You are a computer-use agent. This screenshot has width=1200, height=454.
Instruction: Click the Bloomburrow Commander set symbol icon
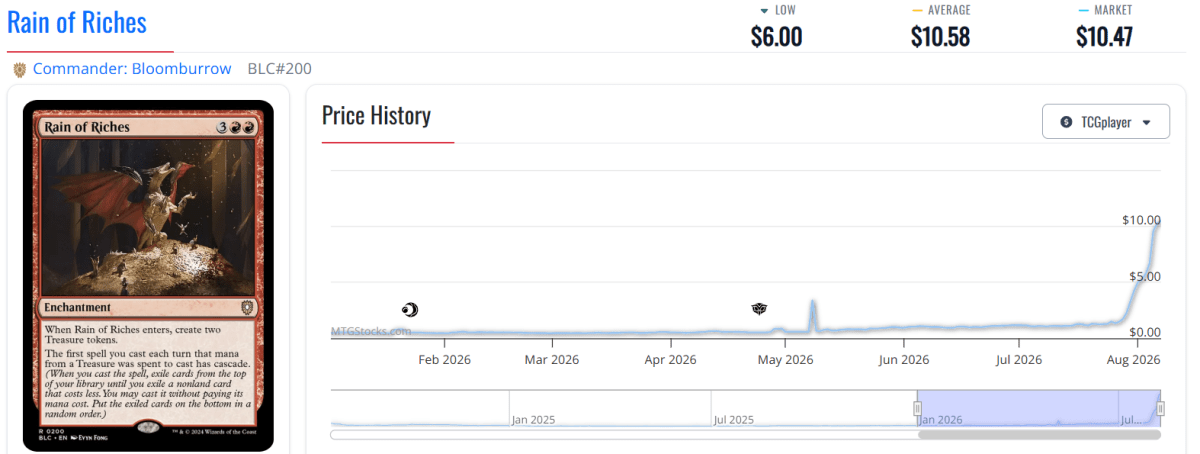click(19, 69)
